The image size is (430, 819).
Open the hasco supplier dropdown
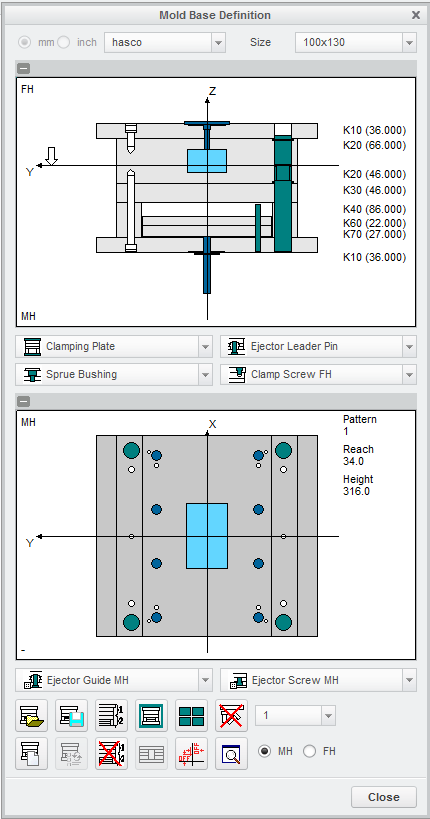[165, 42]
